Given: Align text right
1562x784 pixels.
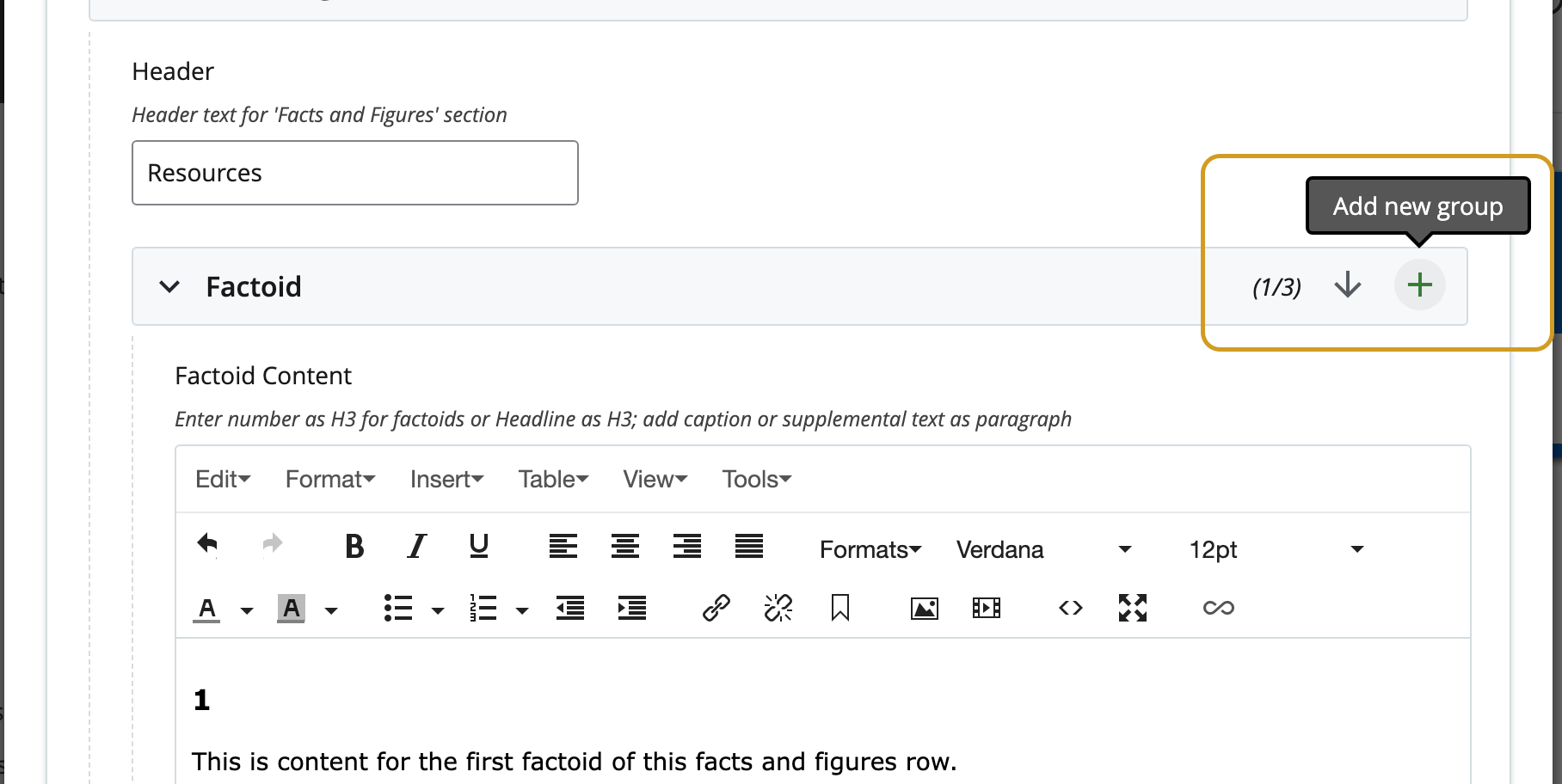Looking at the screenshot, I should click(x=687, y=546).
